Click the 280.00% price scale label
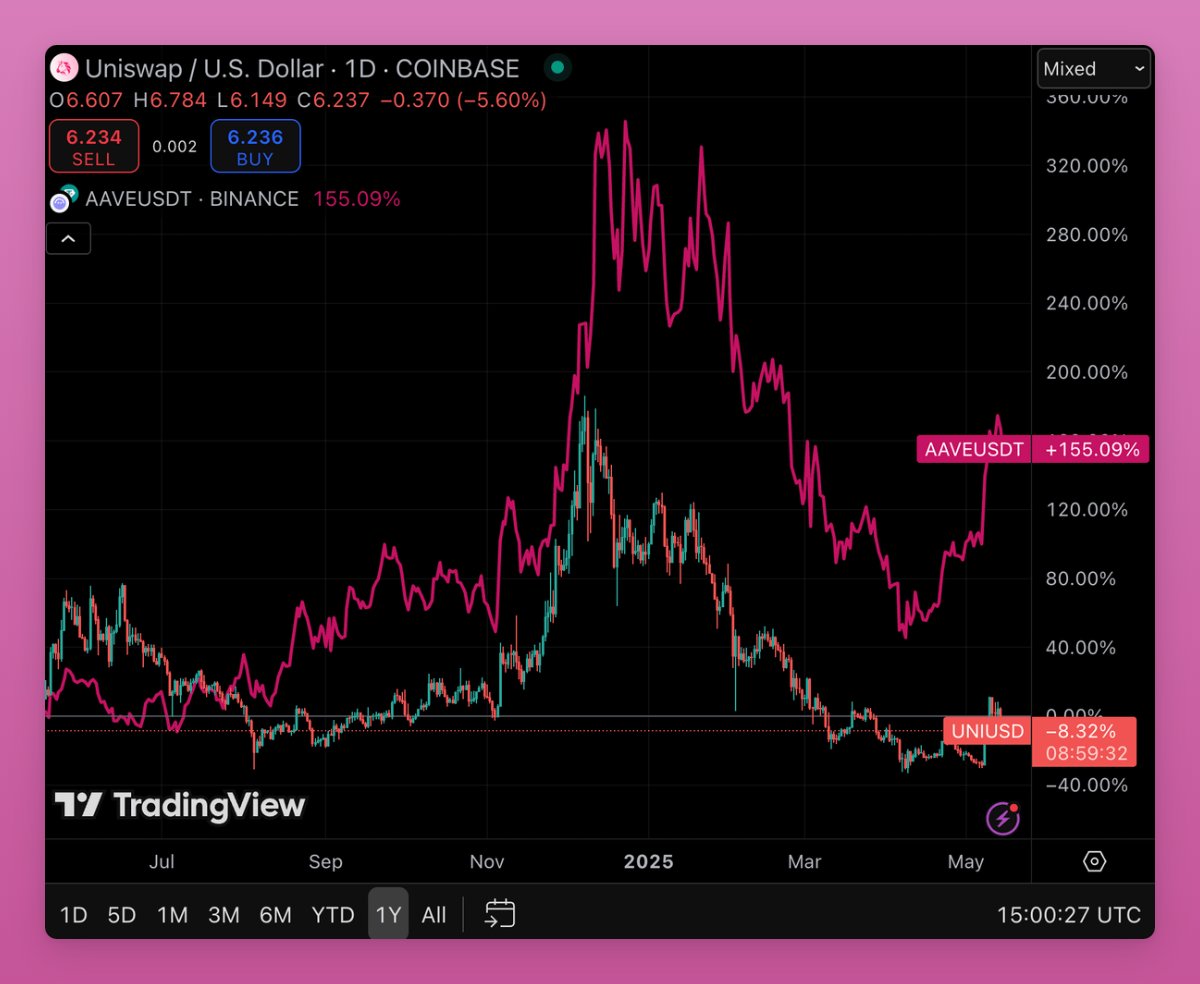This screenshot has height=984, width=1200. (1087, 235)
